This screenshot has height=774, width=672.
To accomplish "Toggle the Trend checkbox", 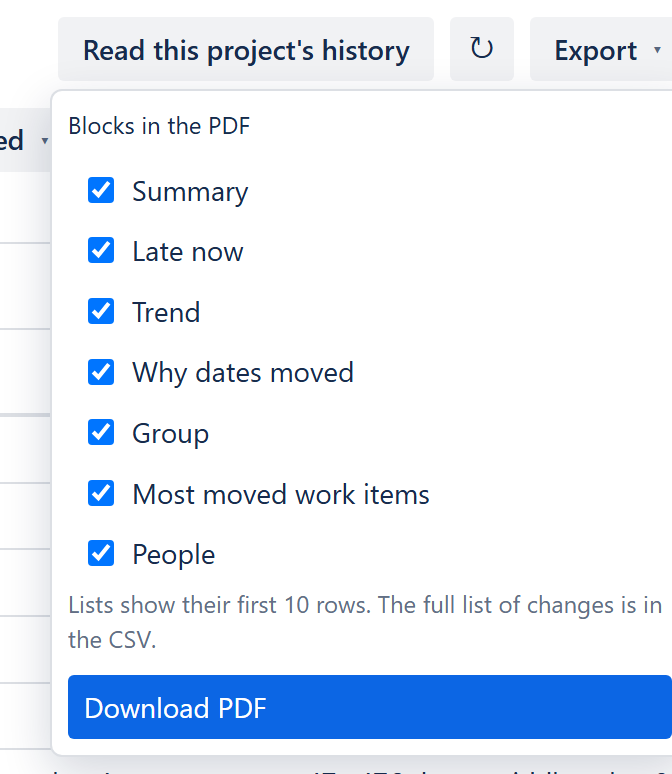I will click(101, 311).
